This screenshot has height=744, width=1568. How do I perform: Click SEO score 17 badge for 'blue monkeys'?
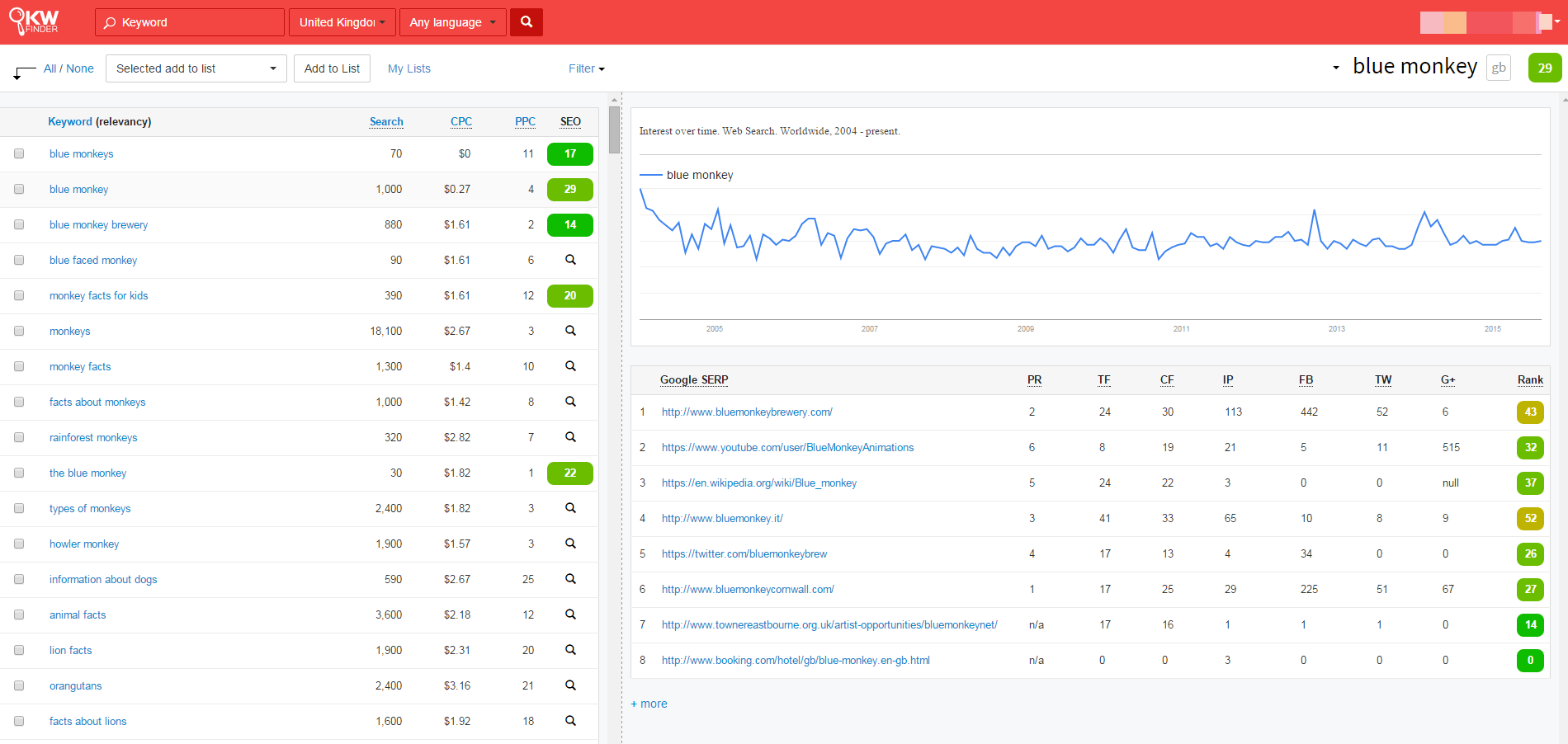point(569,154)
